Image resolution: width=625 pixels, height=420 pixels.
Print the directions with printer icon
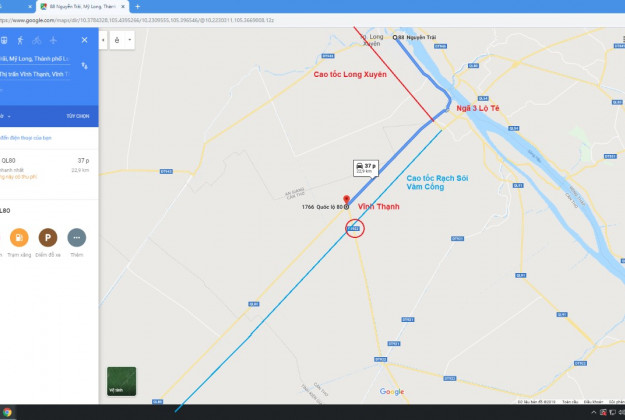pyautogui.click(x=117, y=40)
